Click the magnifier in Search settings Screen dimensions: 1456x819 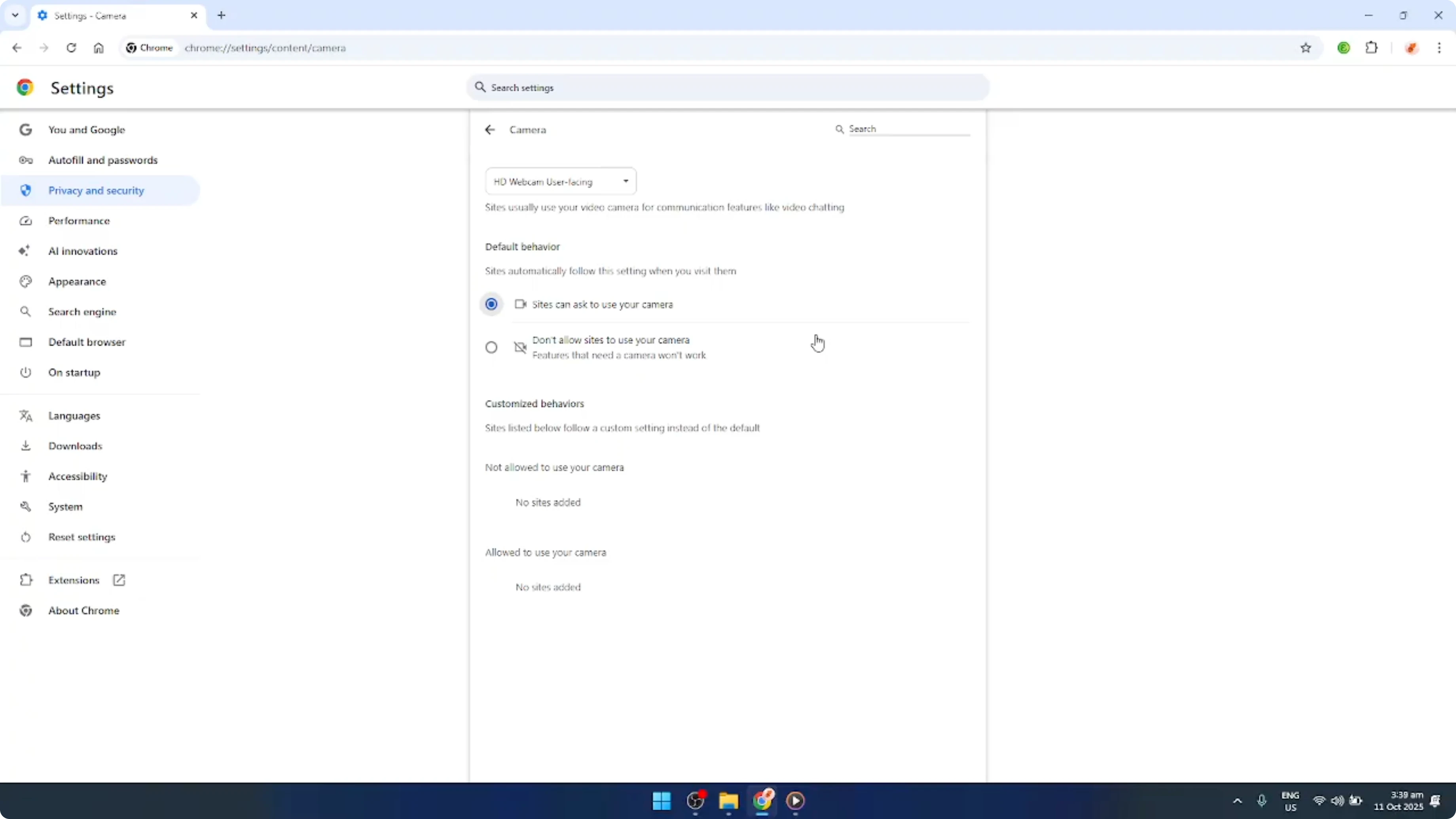coord(480,87)
